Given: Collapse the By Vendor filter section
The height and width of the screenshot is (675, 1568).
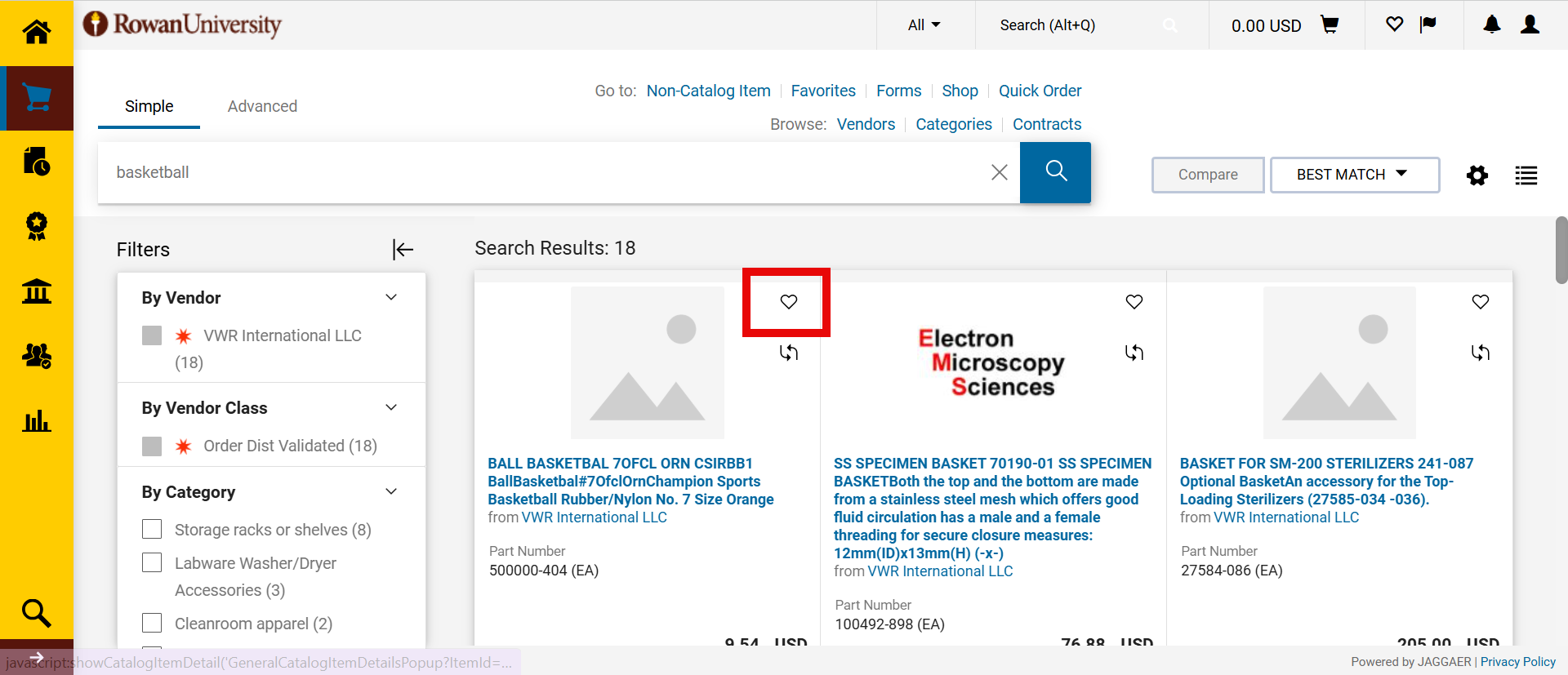Looking at the screenshot, I should pos(391,298).
